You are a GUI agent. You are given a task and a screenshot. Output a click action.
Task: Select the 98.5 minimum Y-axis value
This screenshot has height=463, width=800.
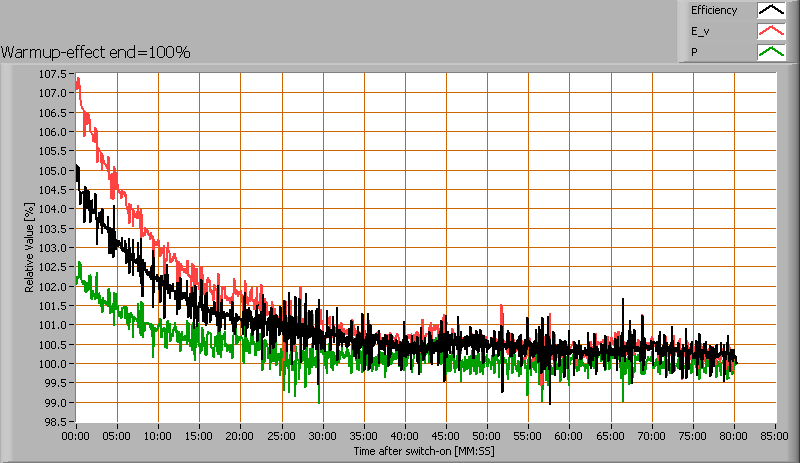tap(54, 422)
